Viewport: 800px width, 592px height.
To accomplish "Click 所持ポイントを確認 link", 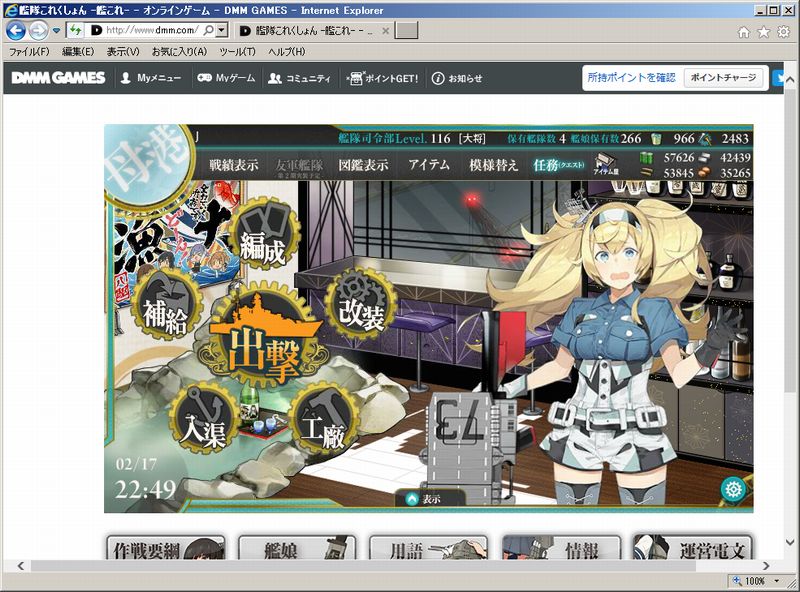I will pos(631,78).
